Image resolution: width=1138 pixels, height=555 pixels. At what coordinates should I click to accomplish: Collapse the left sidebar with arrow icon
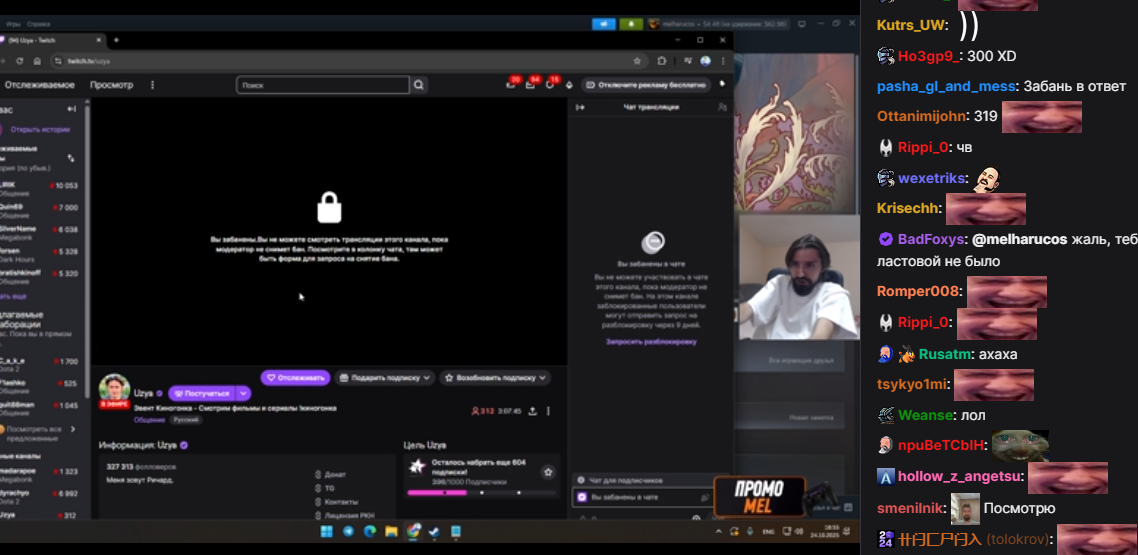pos(71,109)
